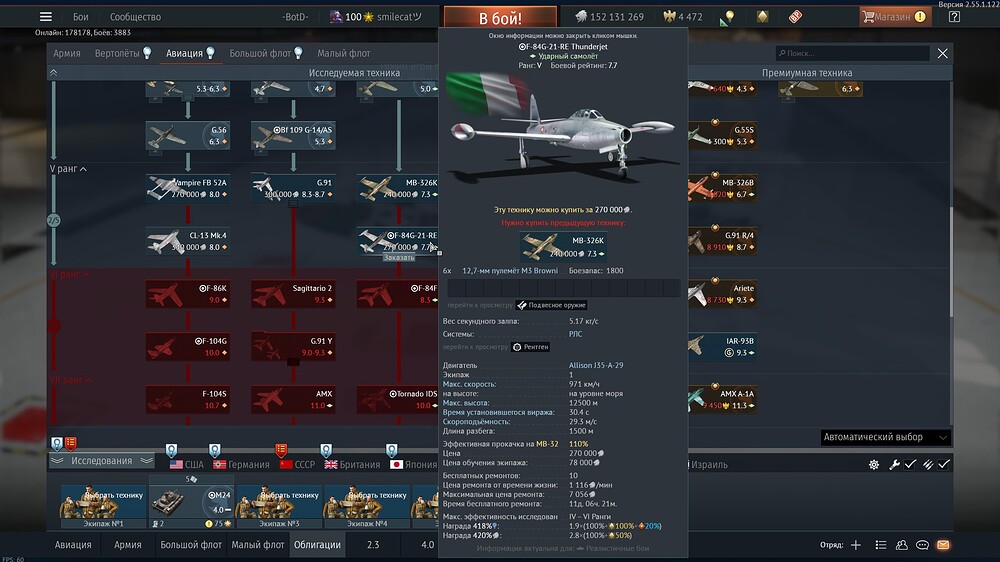
Task: Open Автоматический выбор dropdown
Action: coord(885,438)
